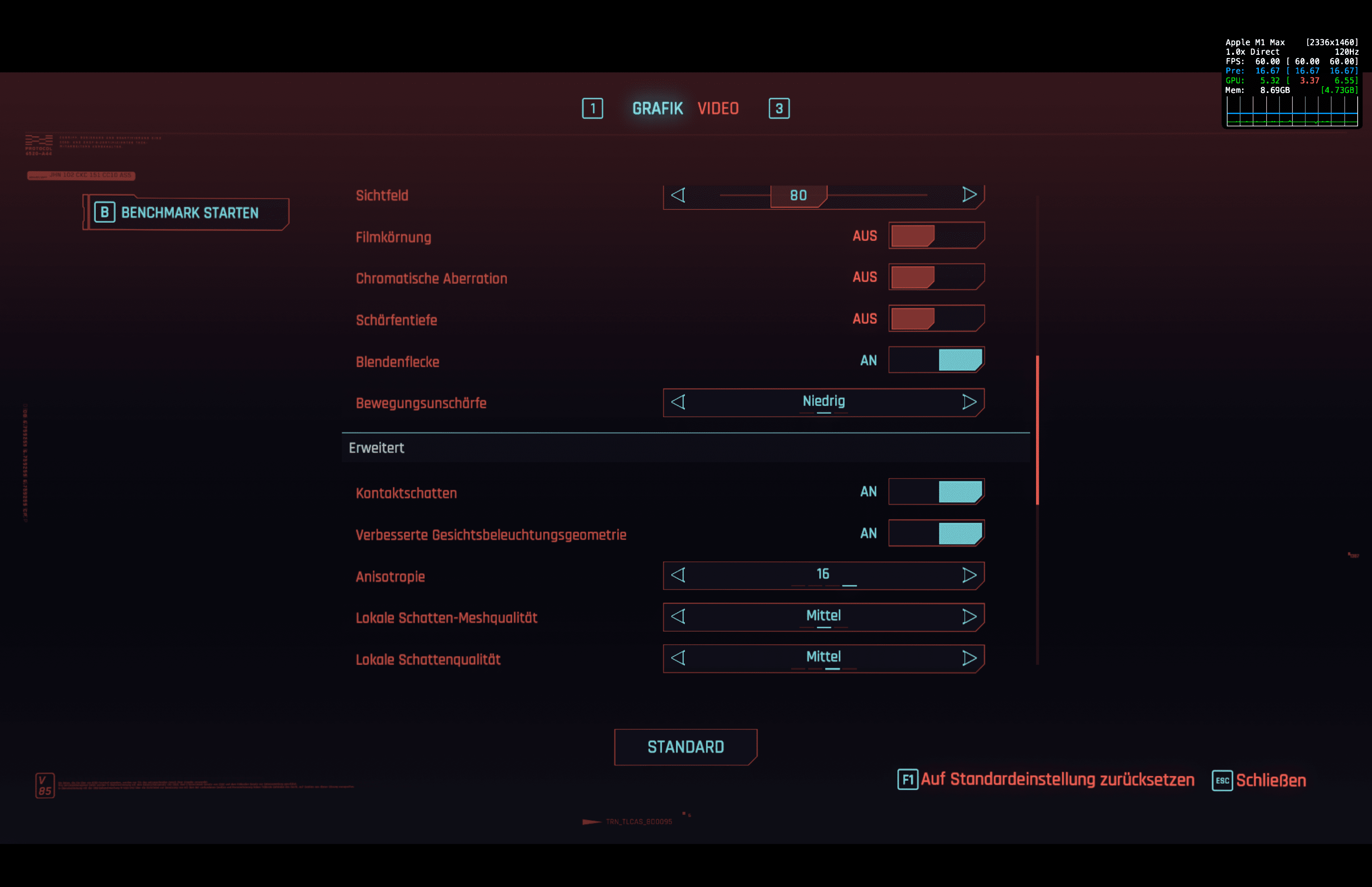The height and width of the screenshot is (887, 1372).
Task: Click the left arrow on Bewegungsunschärfe
Action: click(x=678, y=401)
